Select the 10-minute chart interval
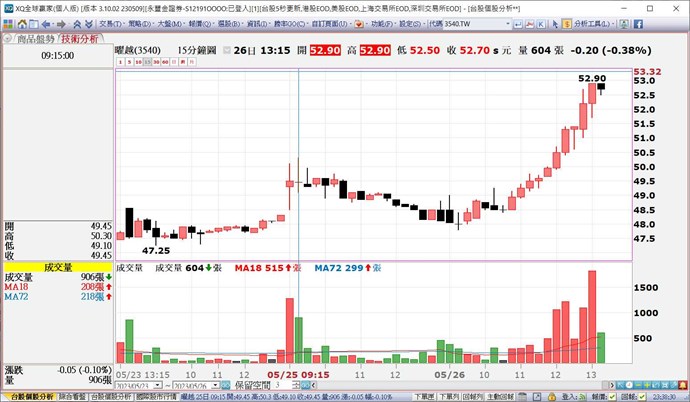The height and width of the screenshot is (402, 690). point(138,62)
